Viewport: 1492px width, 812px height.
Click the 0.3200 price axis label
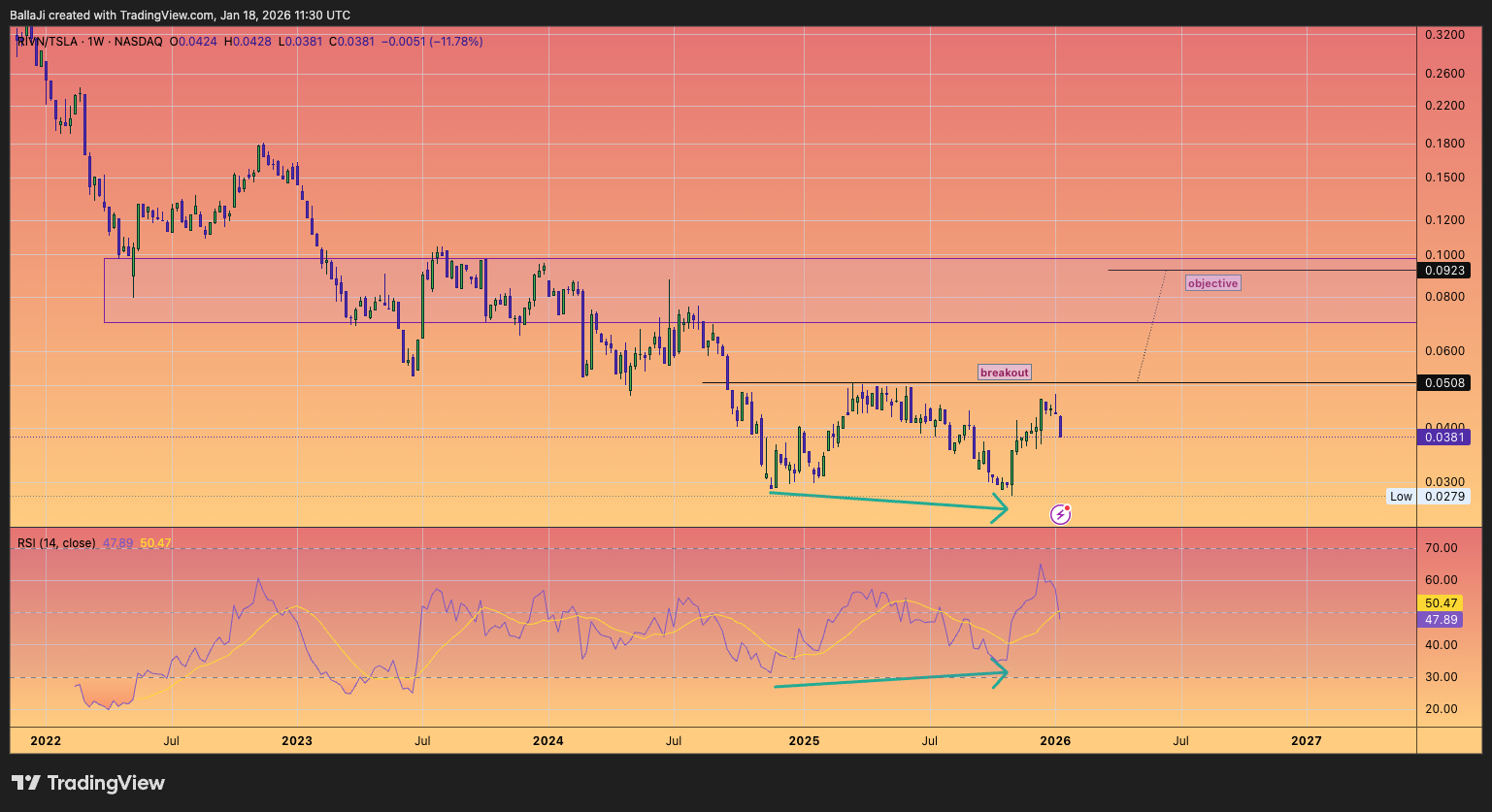click(1443, 35)
